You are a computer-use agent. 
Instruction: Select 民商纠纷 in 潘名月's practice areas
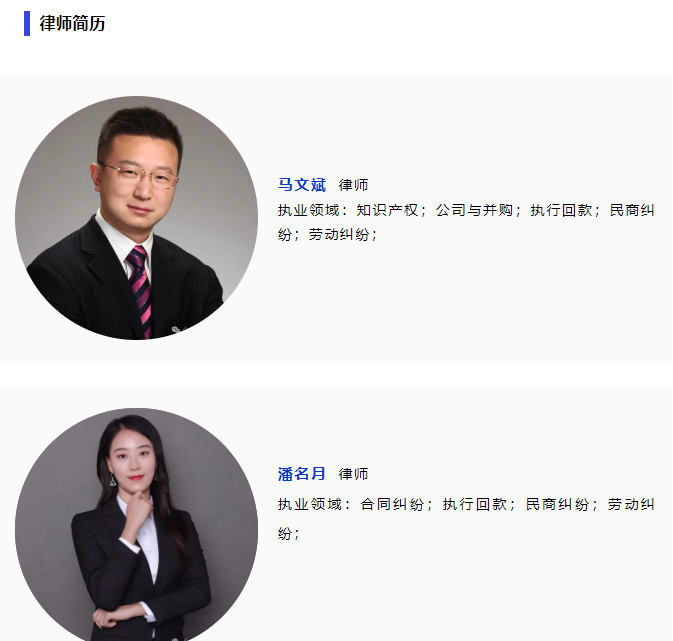(x=558, y=504)
